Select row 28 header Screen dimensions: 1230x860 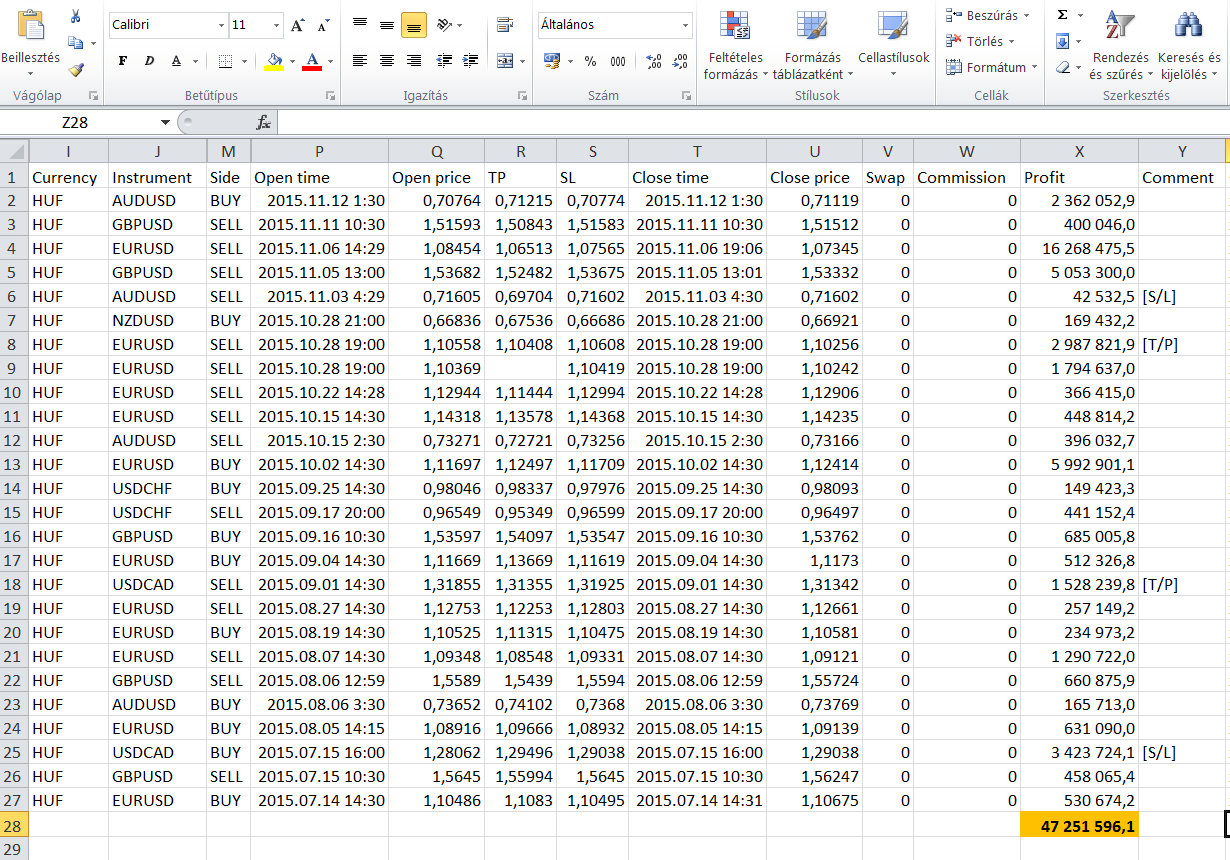[x=14, y=825]
